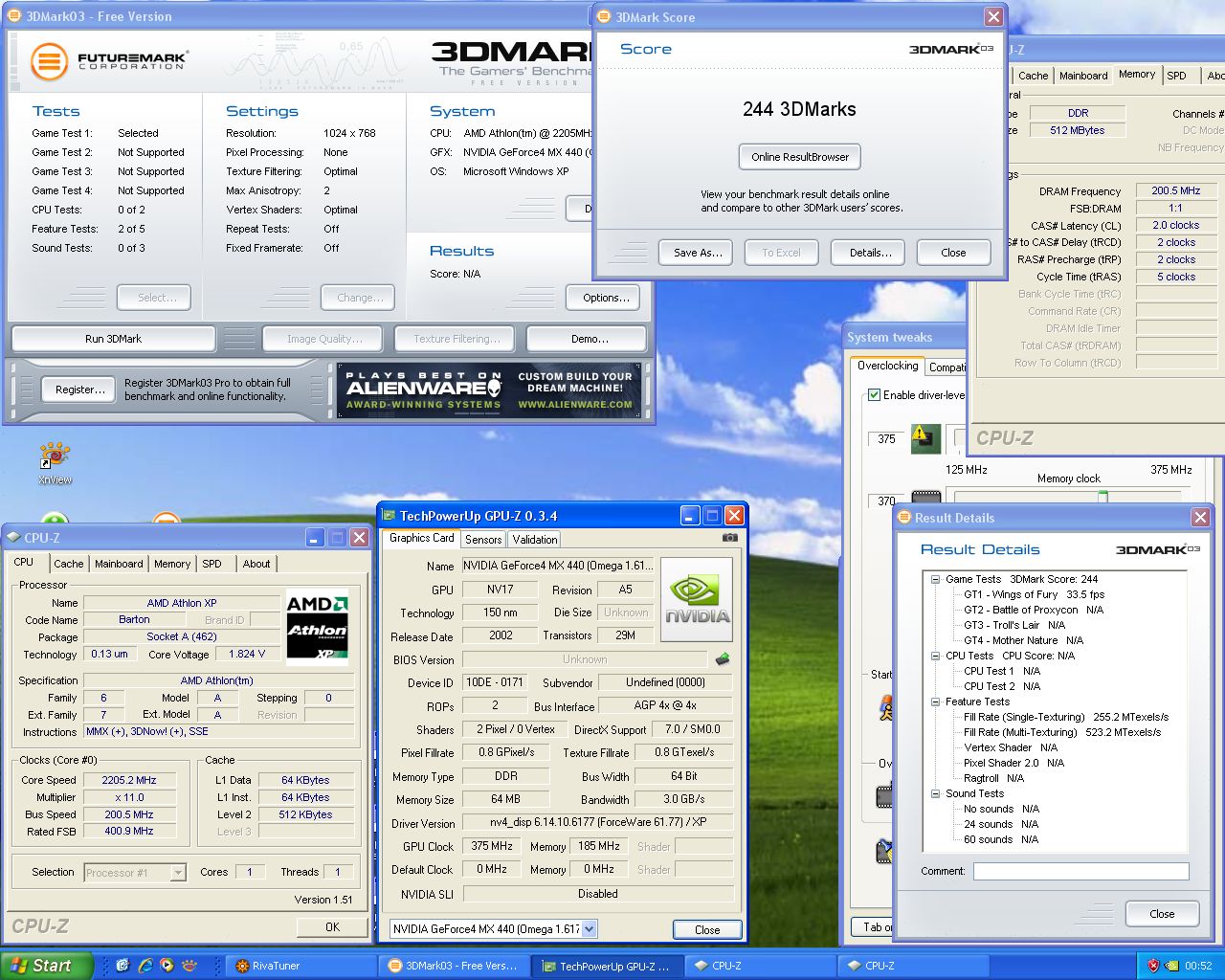The image size is (1225, 980).
Task: Click the 3DMark03 main window title icon
Action: [14, 16]
